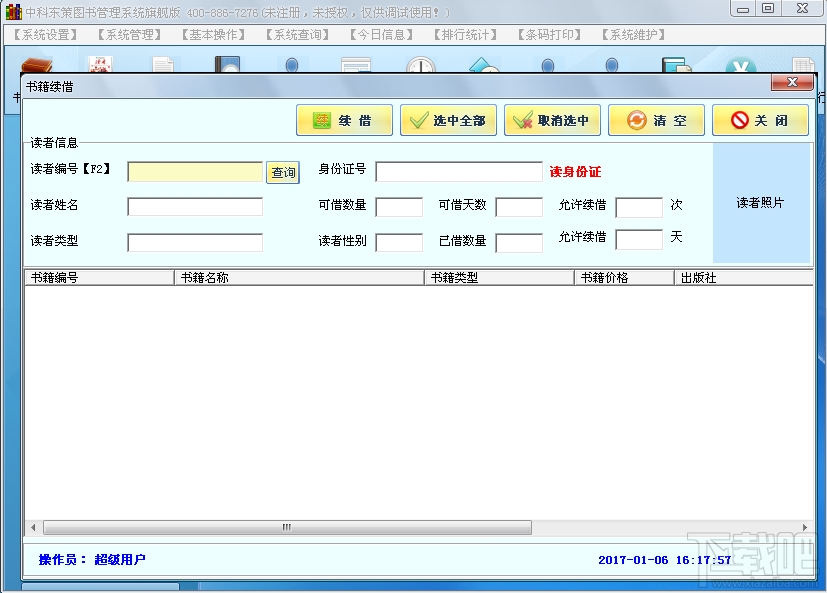
Task: Click the 清空 clear button
Action: click(656, 120)
